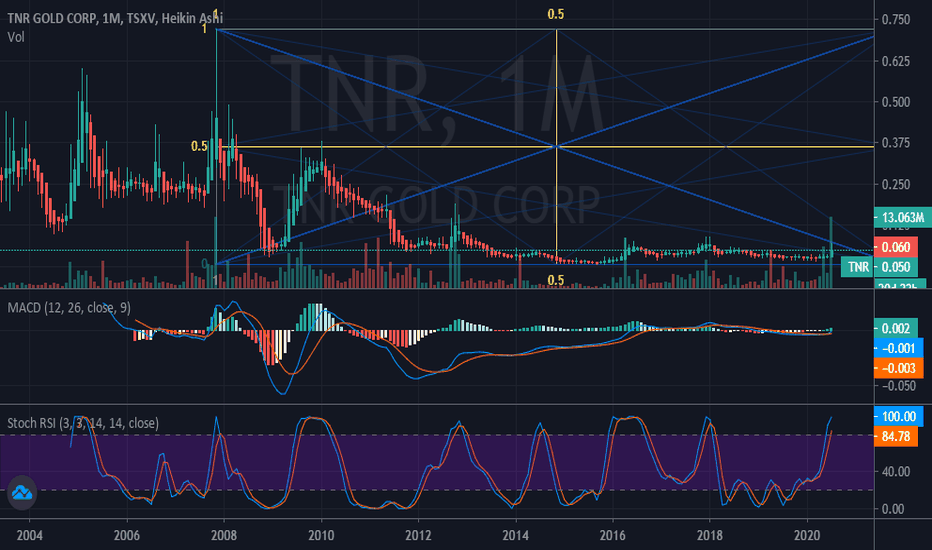The image size is (932, 550).
Task: Click the orange 84.78 Stoch RSI label
Action: coord(896,436)
